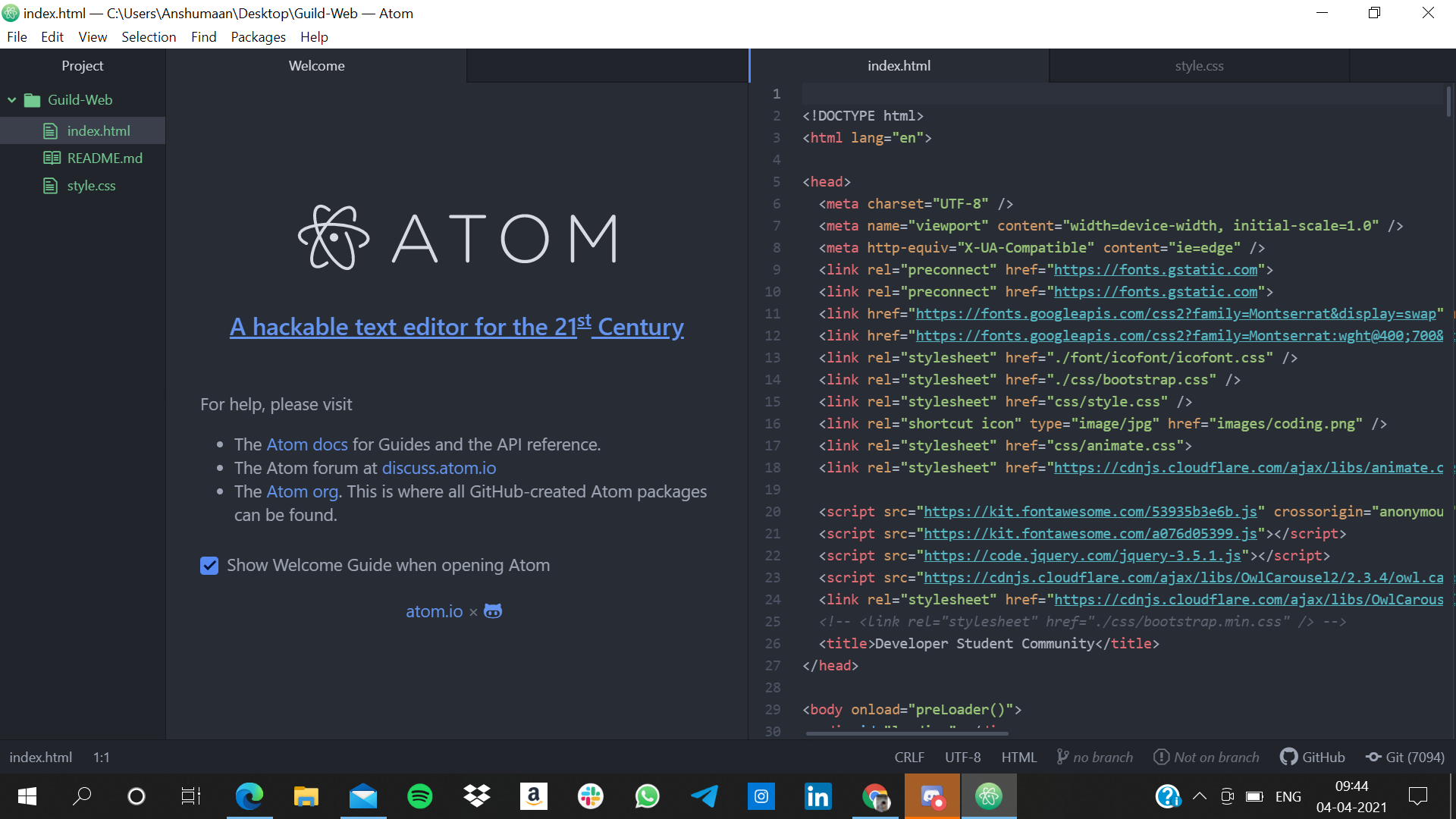Switch to the style.css tab
This screenshot has width=1456, height=819.
(x=1199, y=66)
